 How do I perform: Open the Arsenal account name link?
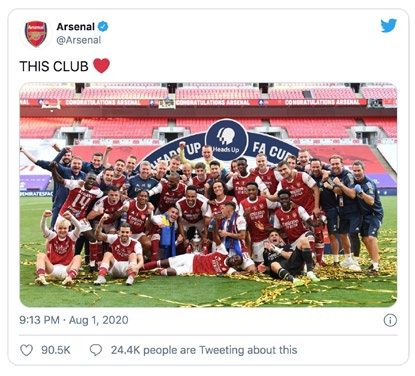(76, 26)
